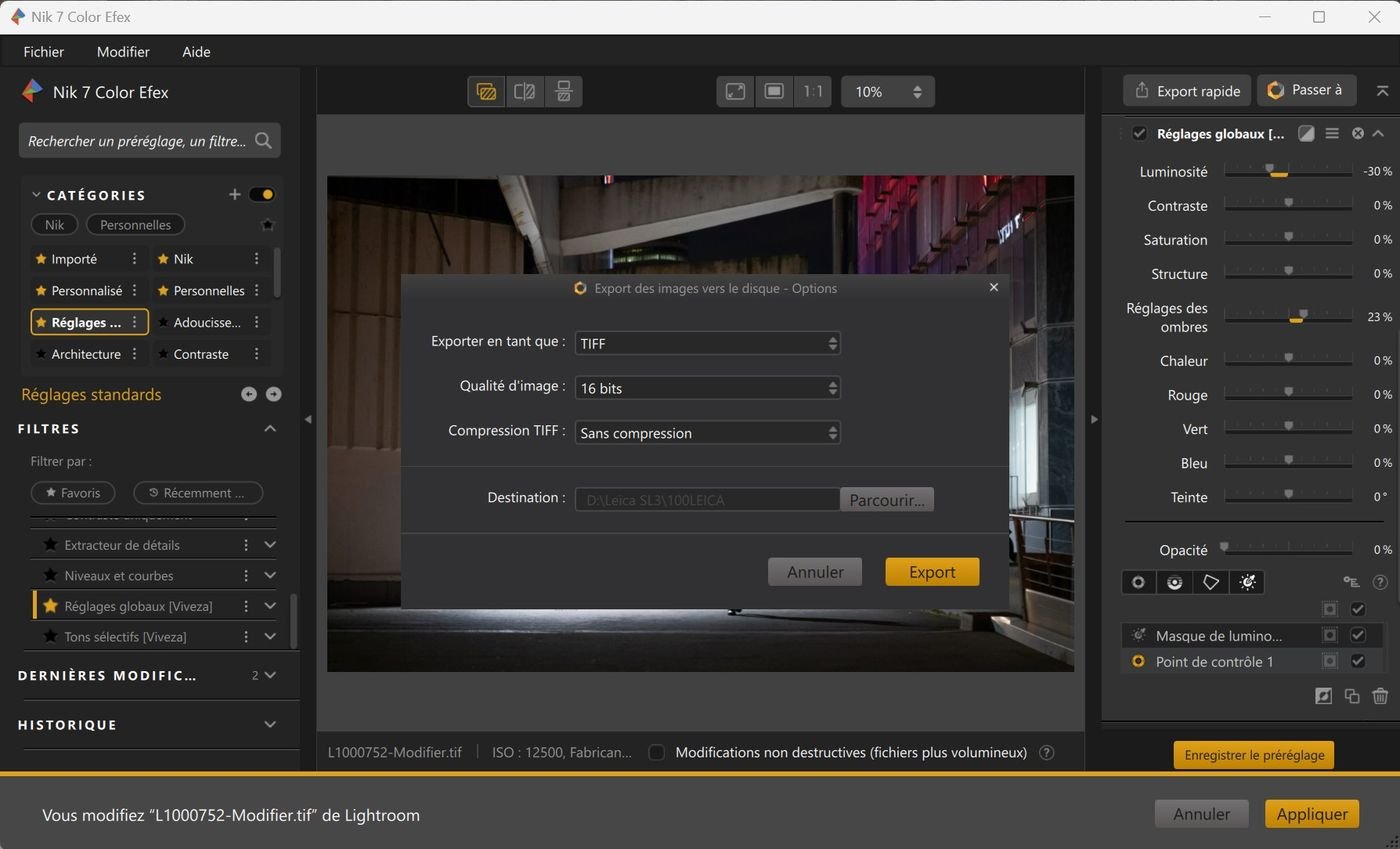Expand the Dernières modifications section
This screenshot has width=1400, height=849.
point(269,675)
